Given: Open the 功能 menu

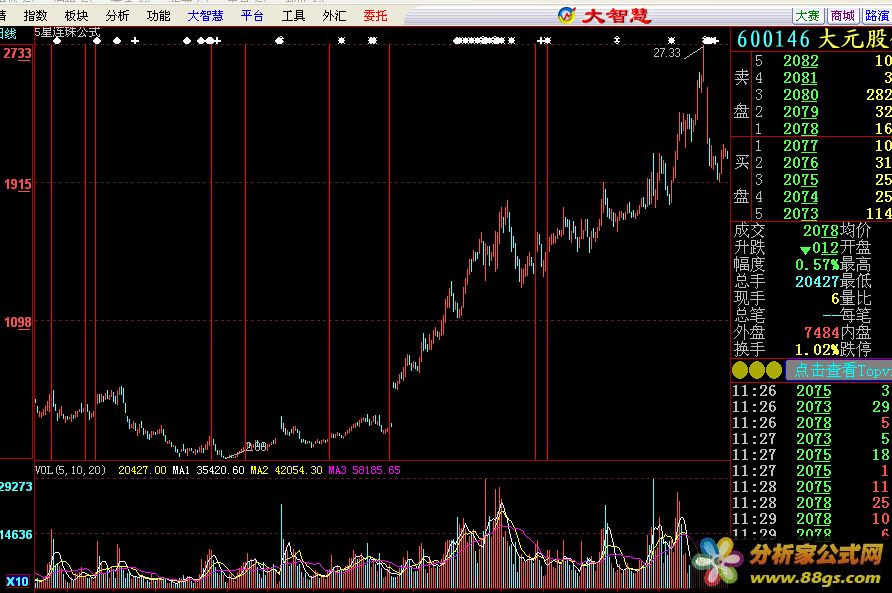Looking at the screenshot, I should pyautogui.click(x=158, y=15).
